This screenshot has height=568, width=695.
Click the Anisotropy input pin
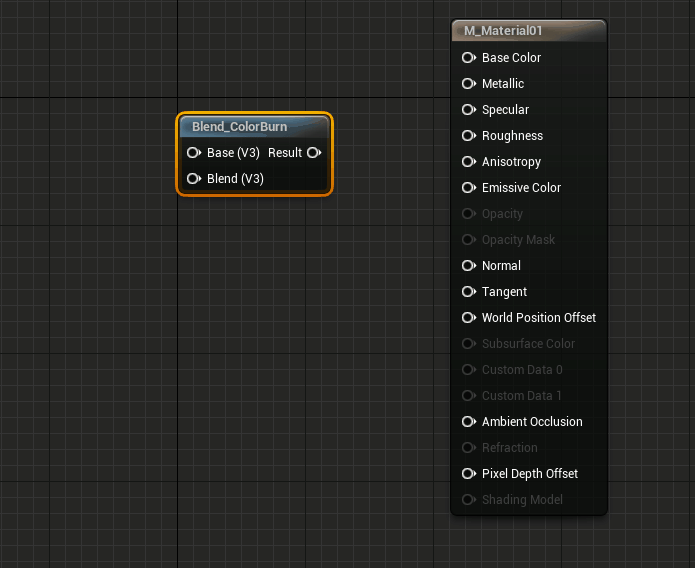tap(469, 162)
